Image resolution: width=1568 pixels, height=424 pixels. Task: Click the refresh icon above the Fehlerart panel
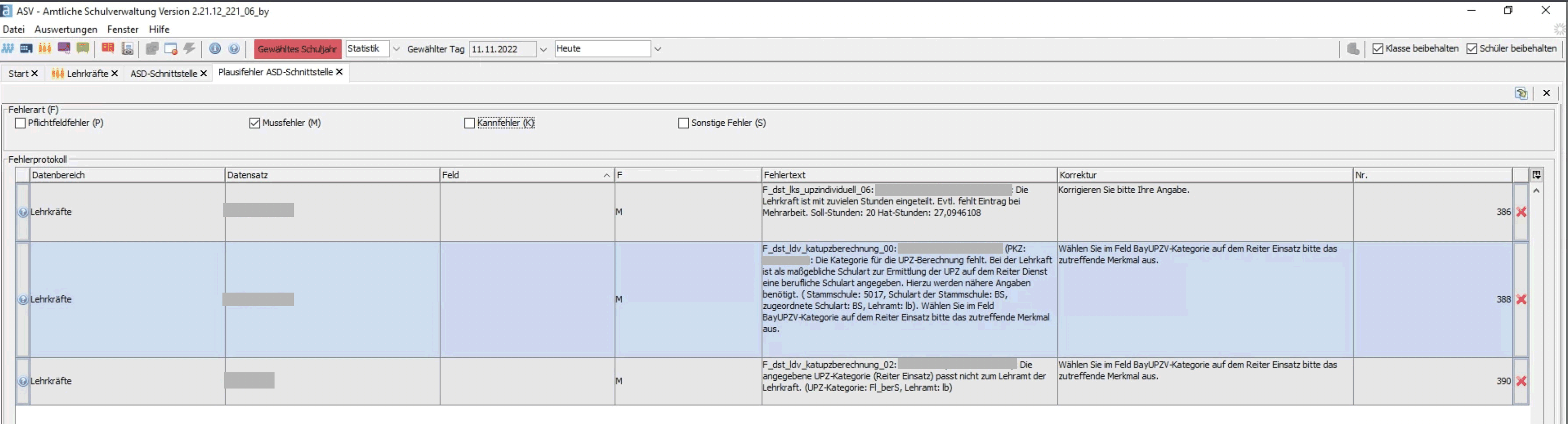pyautogui.click(x=1521, y=93)
